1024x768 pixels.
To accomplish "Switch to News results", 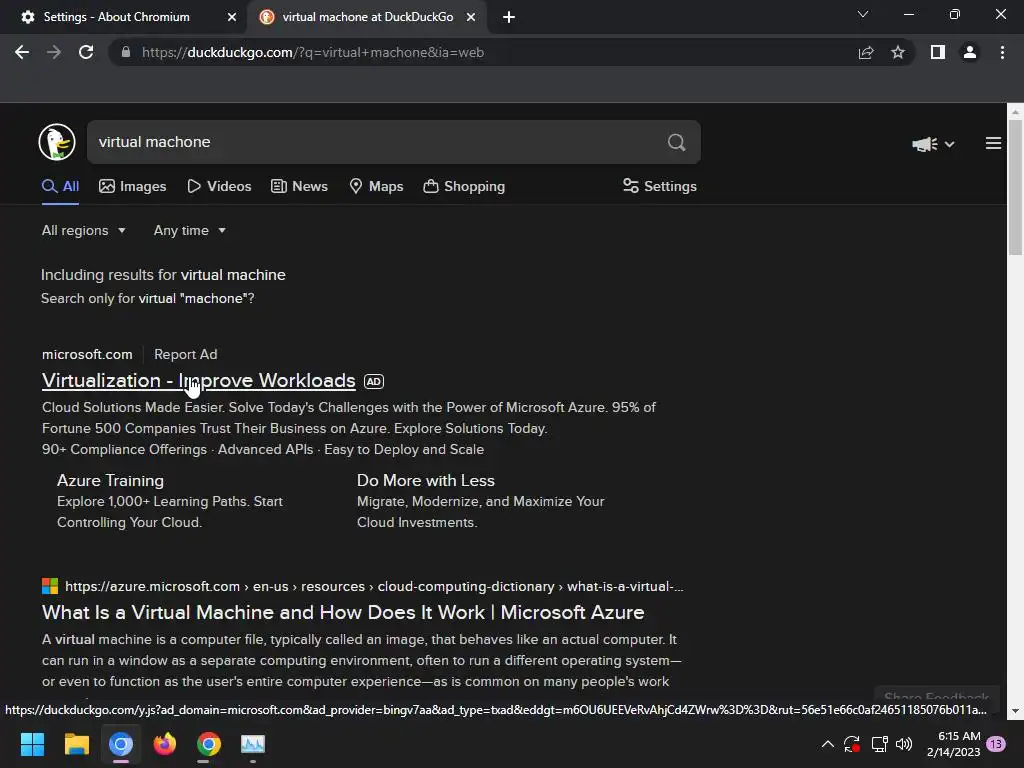I will (x=300, y=186).
